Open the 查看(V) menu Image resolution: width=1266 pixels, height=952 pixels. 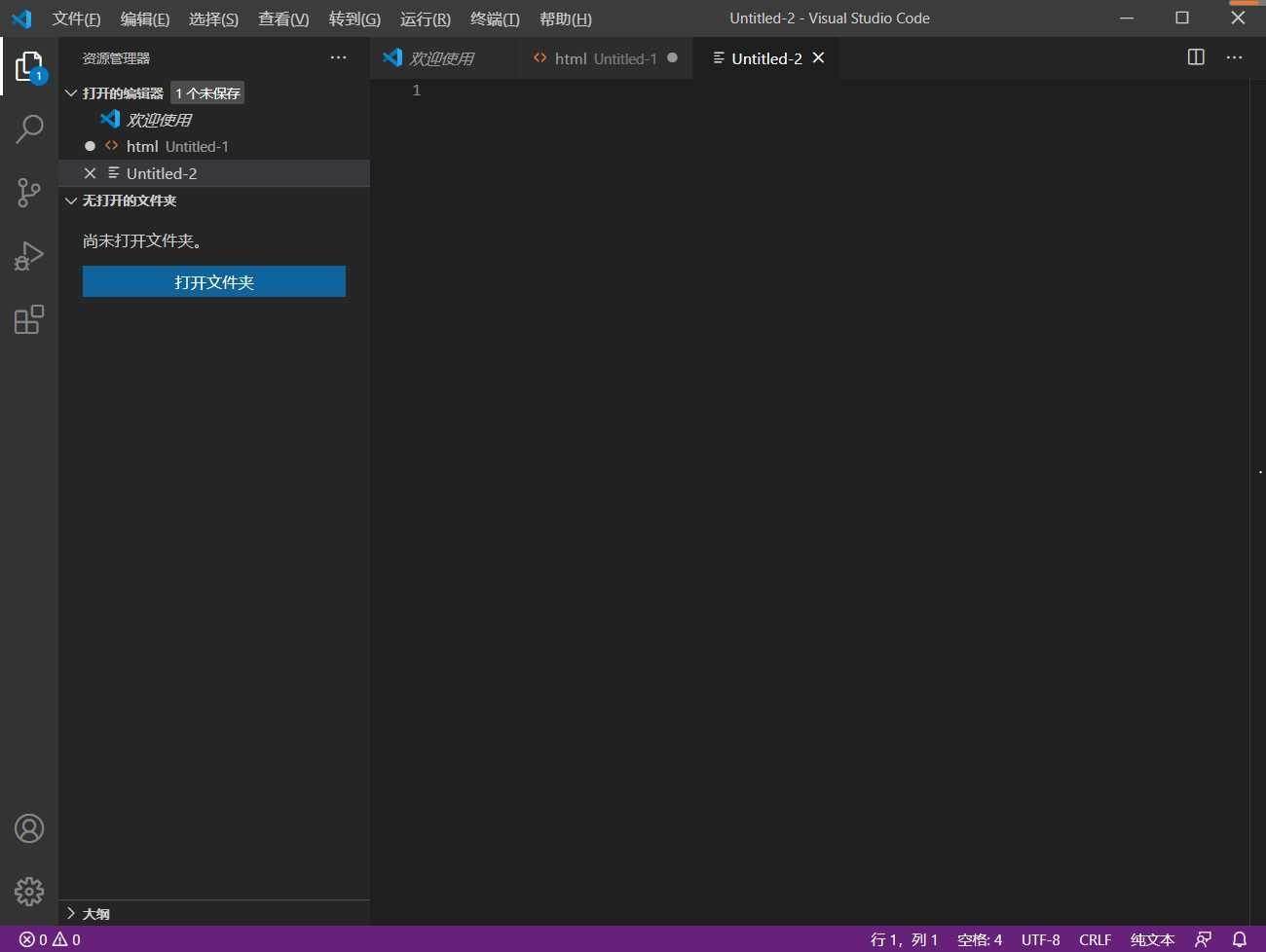(x=283, y=18)
